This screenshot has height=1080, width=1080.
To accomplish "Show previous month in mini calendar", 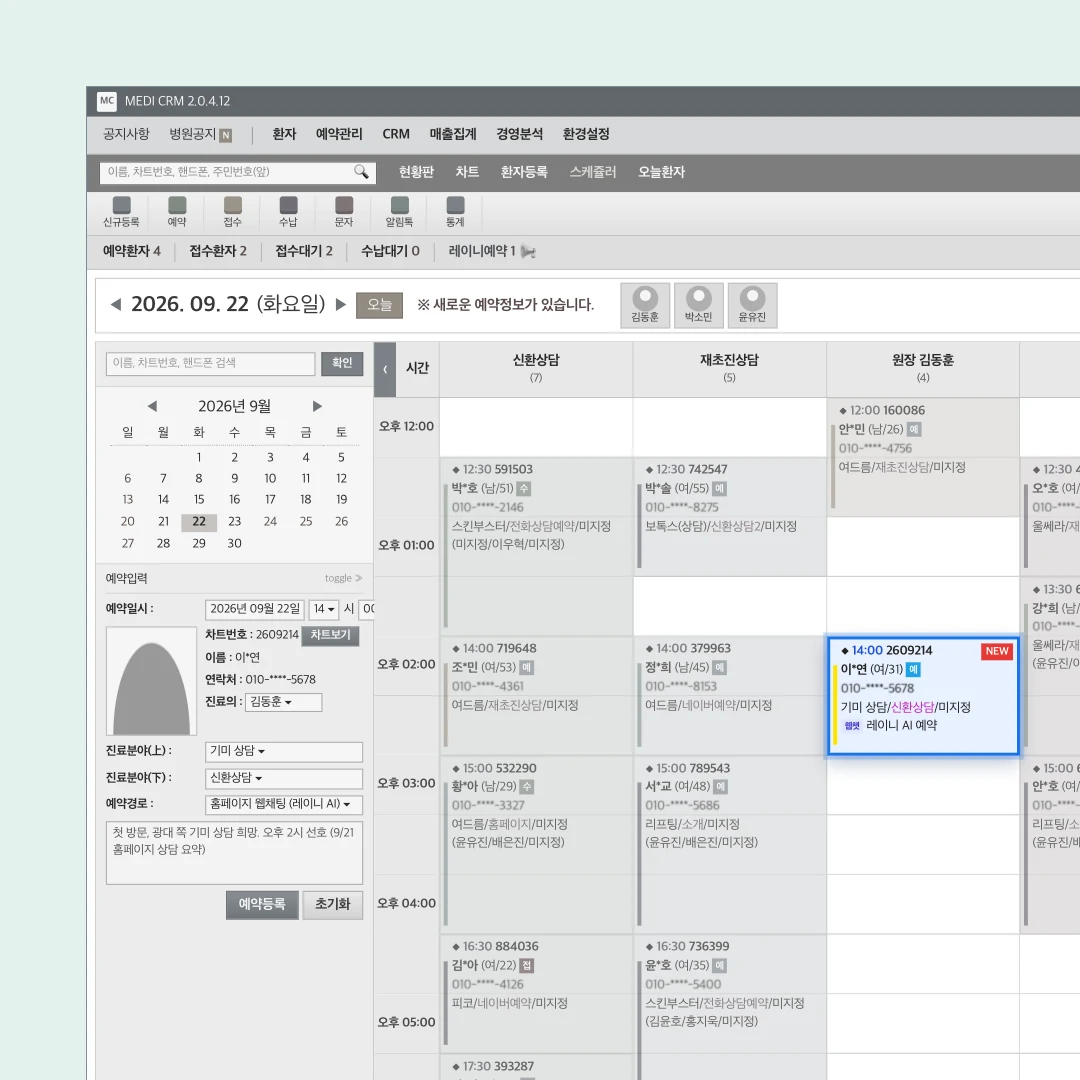I will 152,406.
